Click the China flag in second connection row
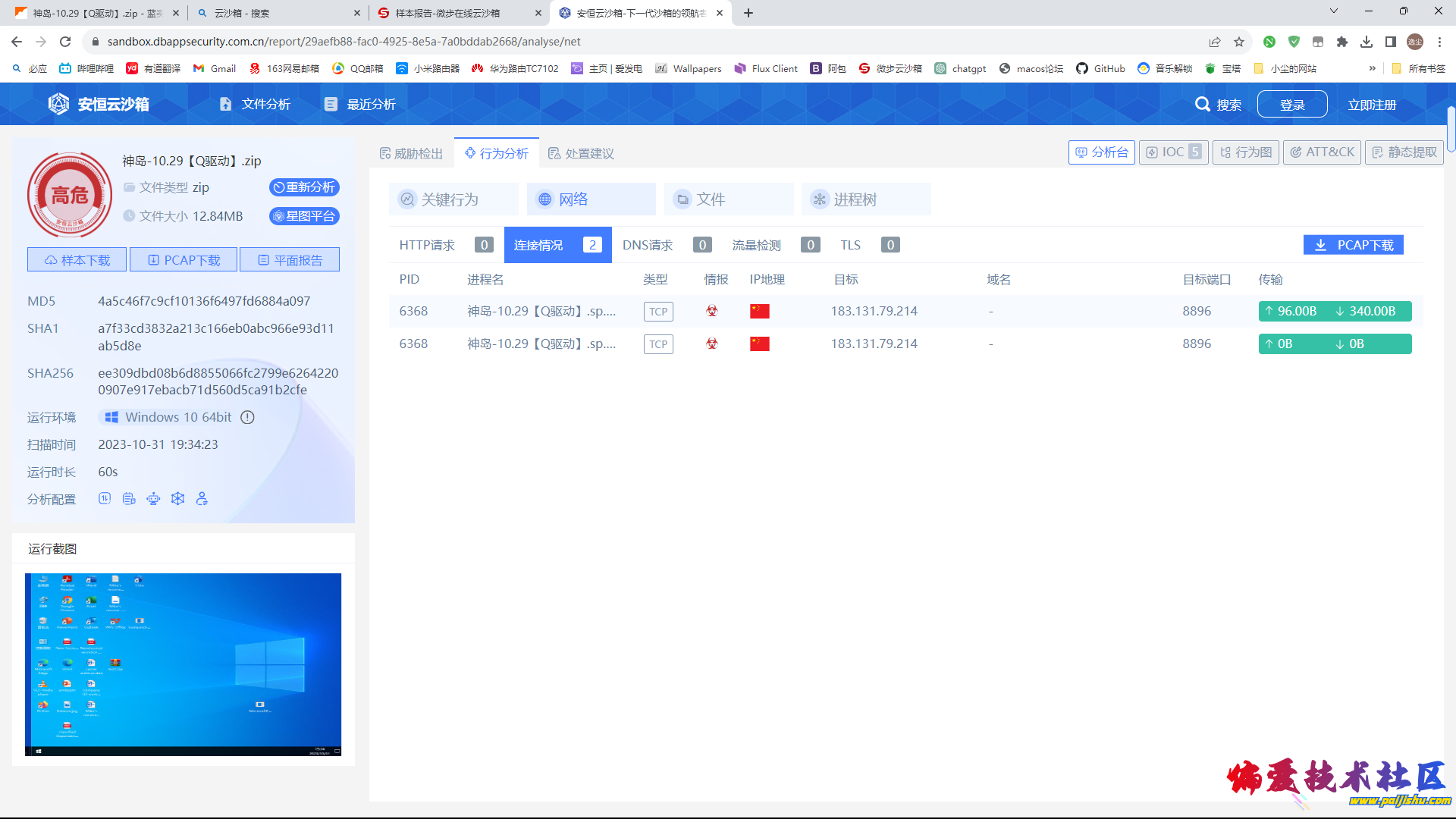 pos(759,344)
